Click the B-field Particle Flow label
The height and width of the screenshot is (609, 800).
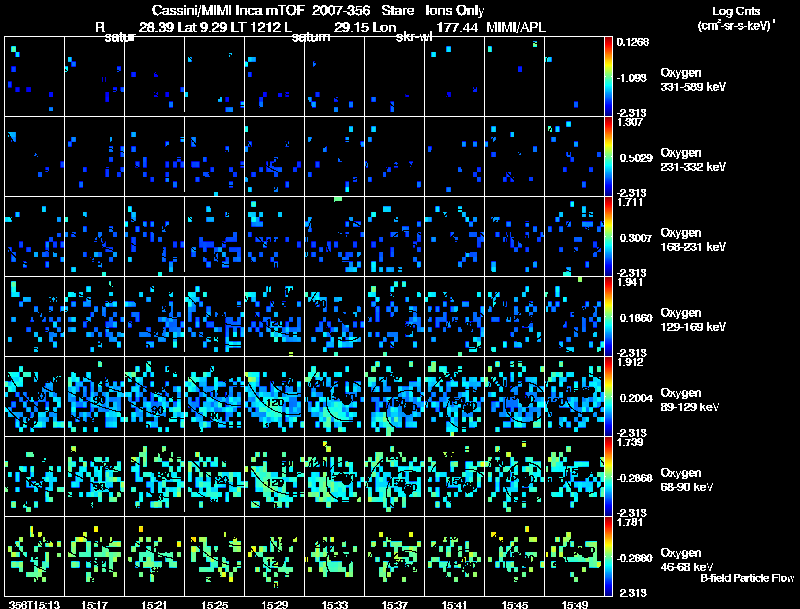tap(746, 578)
